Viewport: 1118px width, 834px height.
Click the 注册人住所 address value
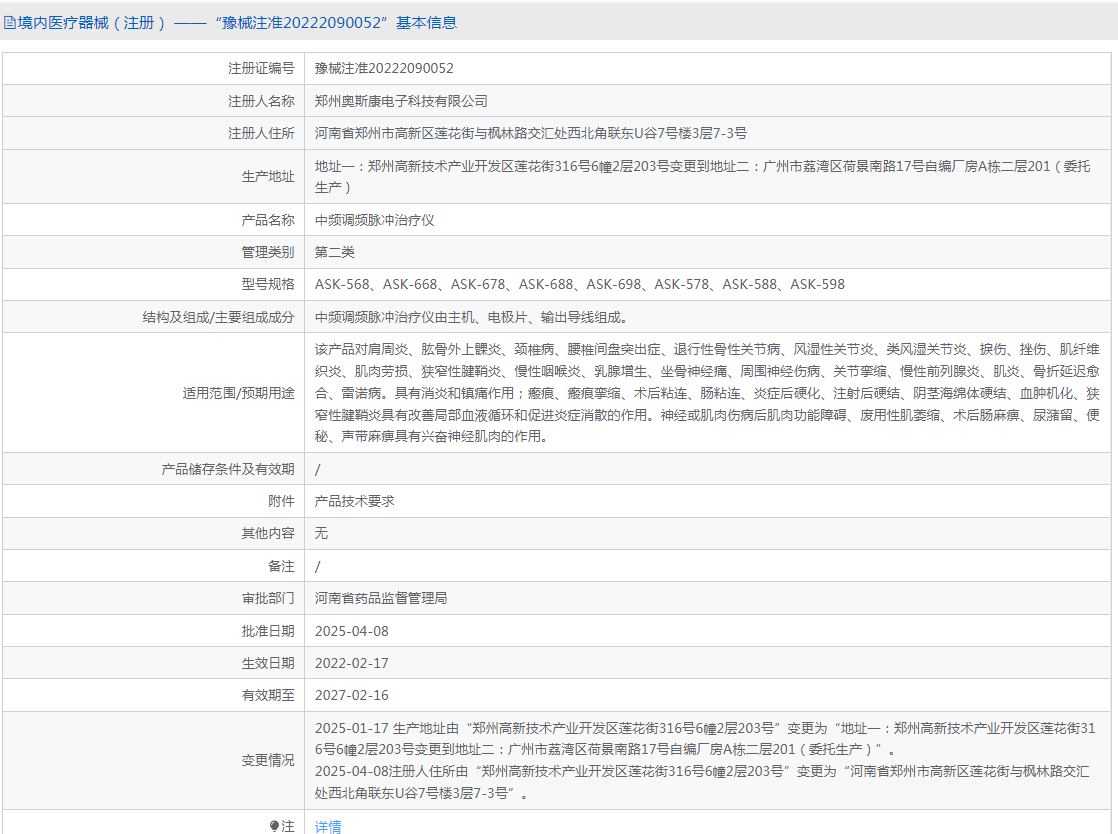(x=531, y=133)
